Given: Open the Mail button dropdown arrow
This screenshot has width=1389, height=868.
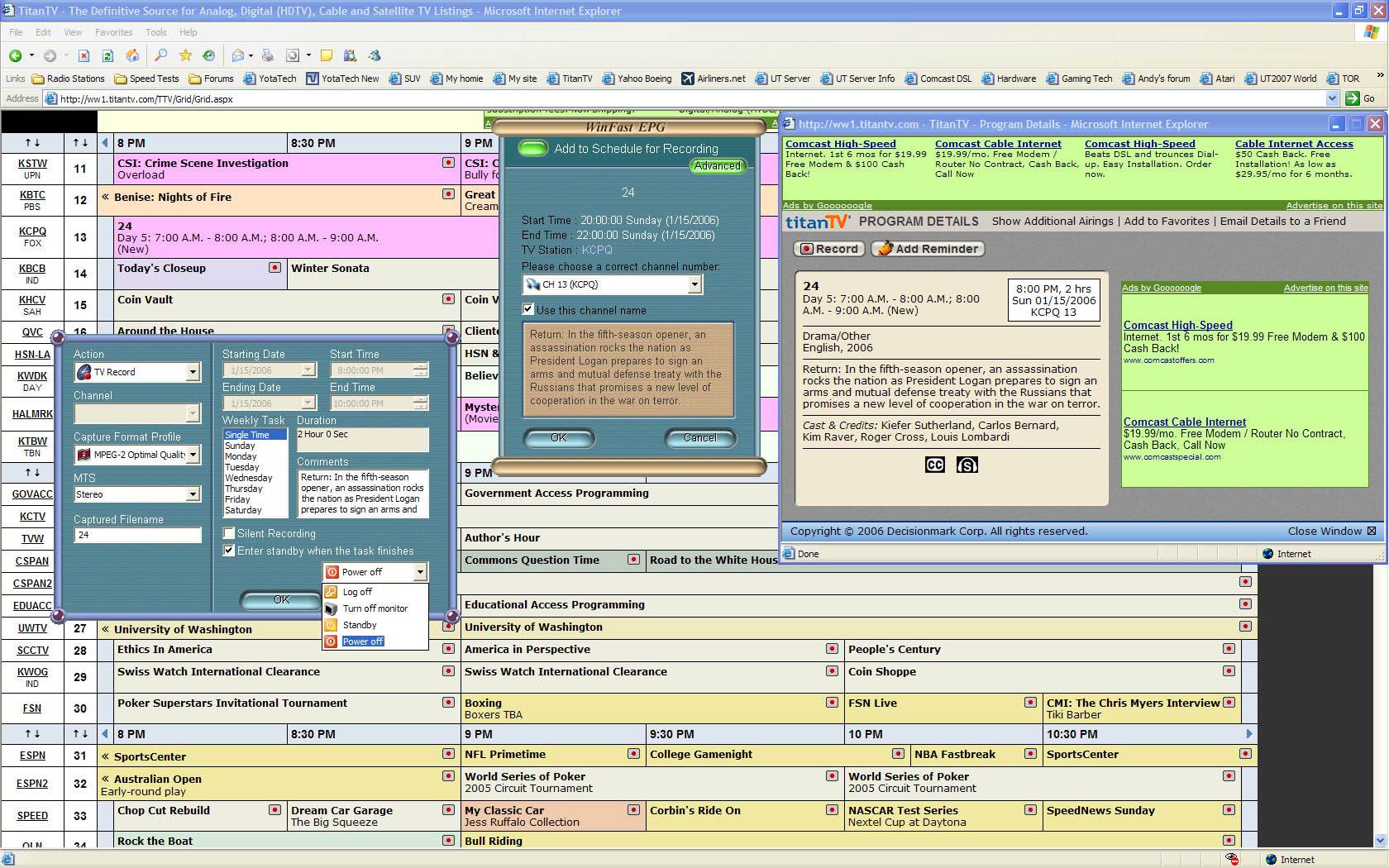Looking at the screenshot, I should (251, 55).
